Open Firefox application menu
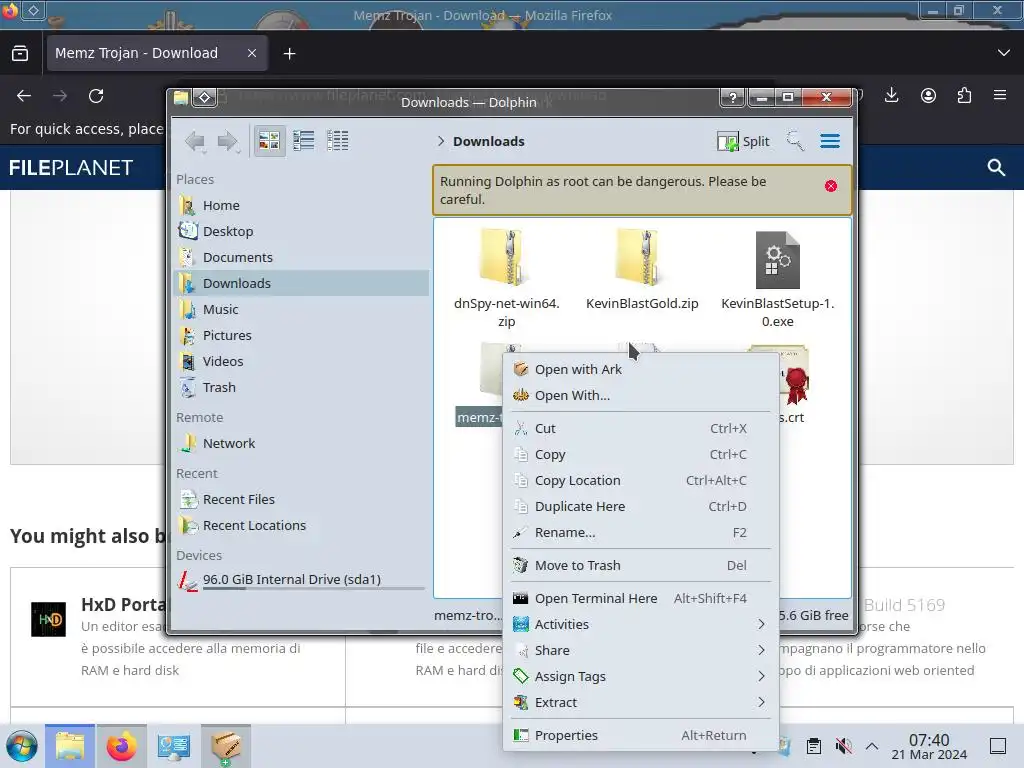Viewport: 1024px width, 768px height. 1000,95
